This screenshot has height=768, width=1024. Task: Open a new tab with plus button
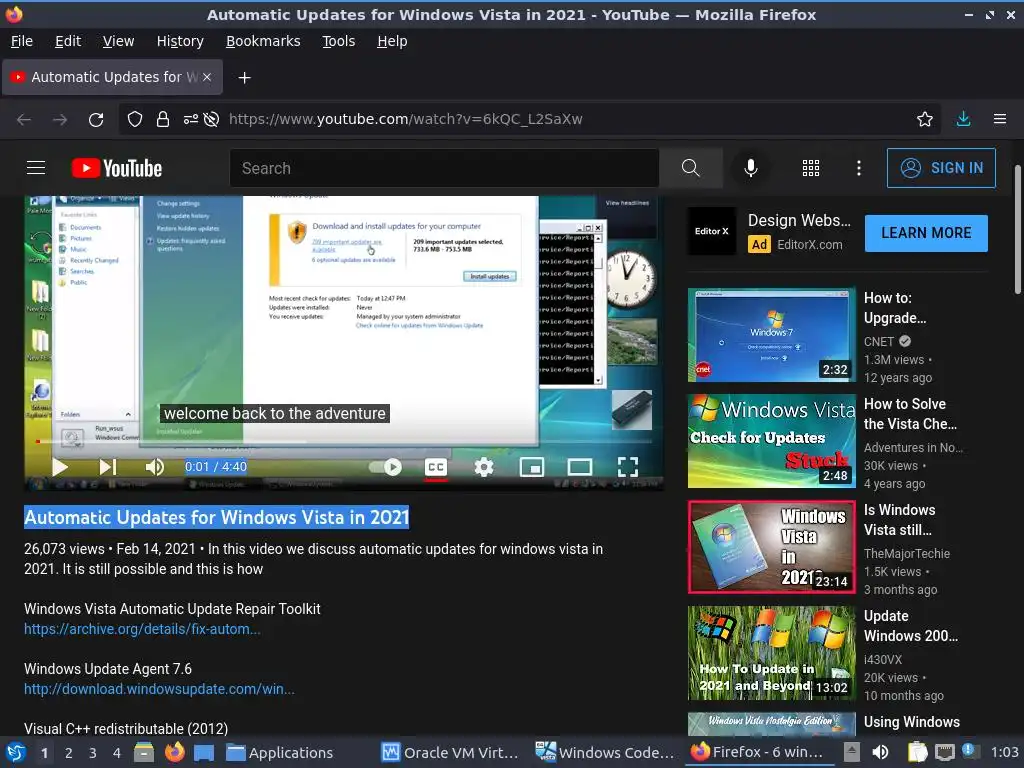coord(244,78)
